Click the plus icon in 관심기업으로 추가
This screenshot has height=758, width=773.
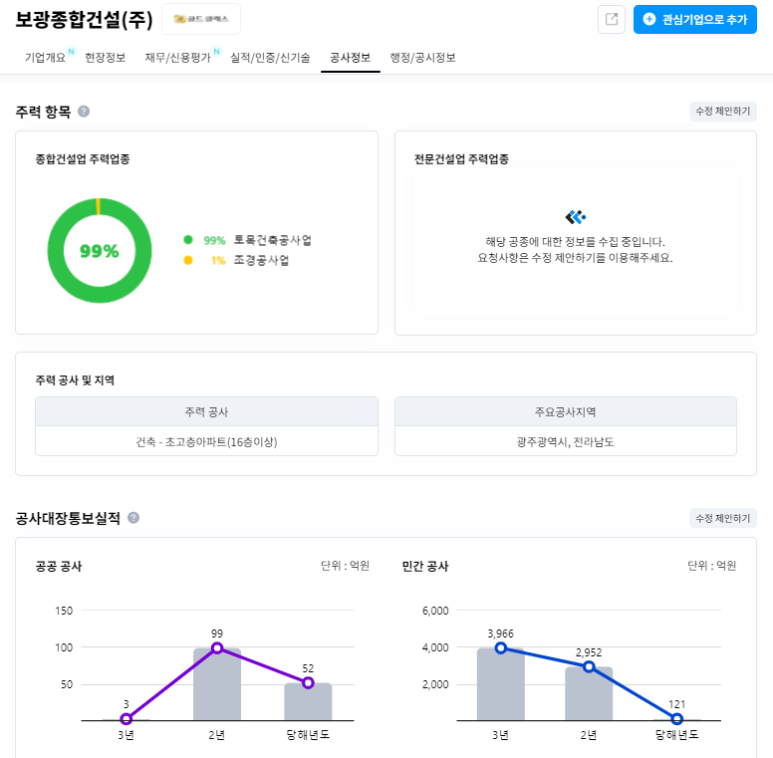tap(649, 19)
